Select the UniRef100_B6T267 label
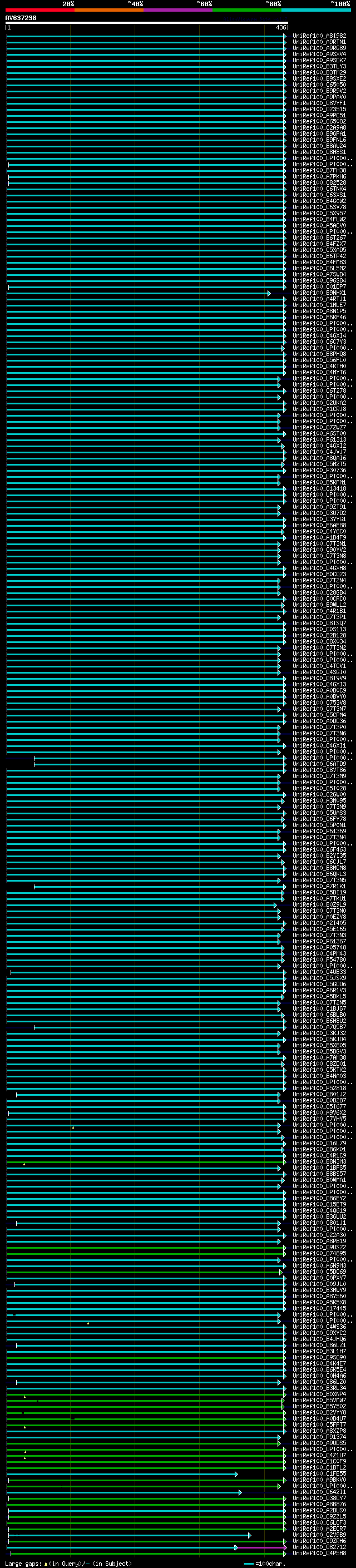 click(319, 238)
